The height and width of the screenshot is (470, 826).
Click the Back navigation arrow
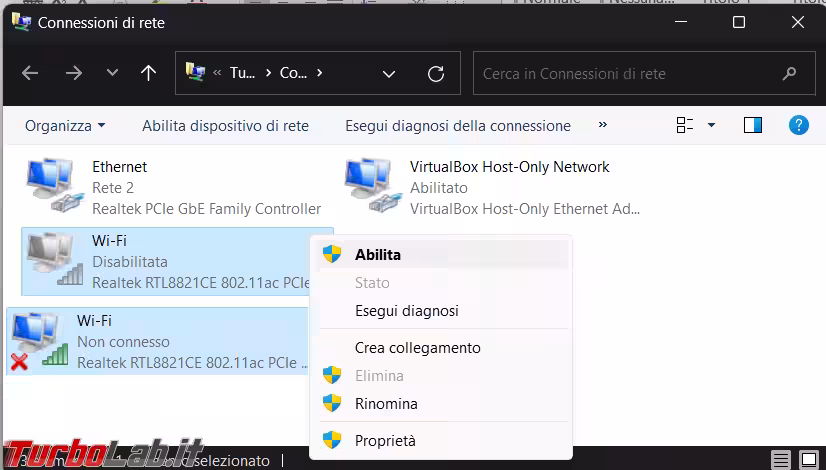30,73
